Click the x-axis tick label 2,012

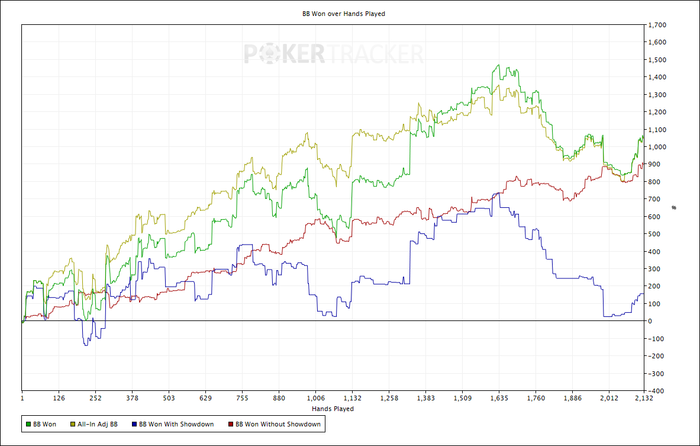(609, 398)
